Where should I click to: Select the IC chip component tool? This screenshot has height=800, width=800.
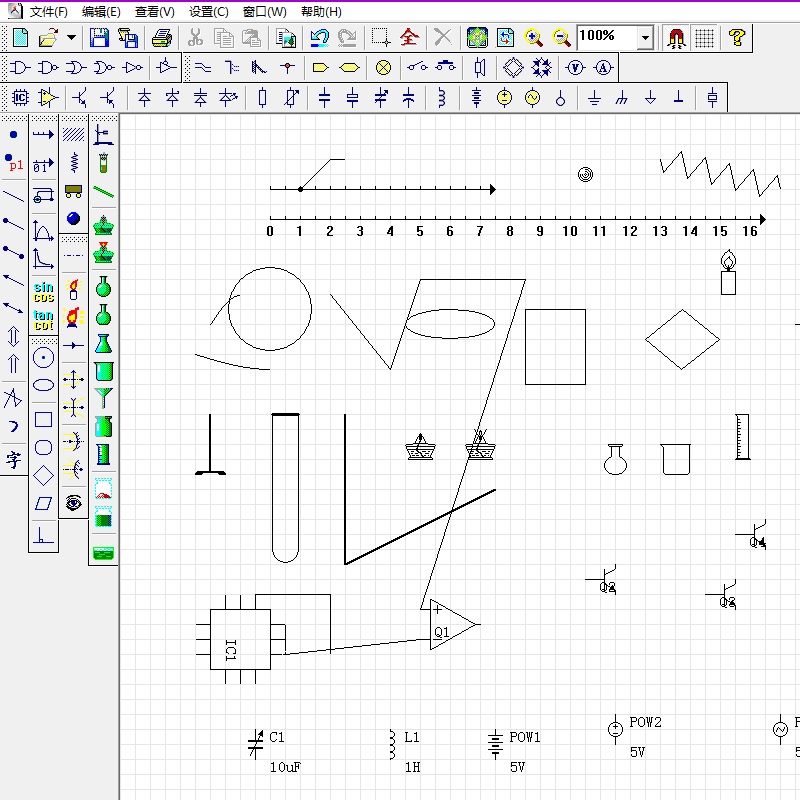tap(20, 97)
